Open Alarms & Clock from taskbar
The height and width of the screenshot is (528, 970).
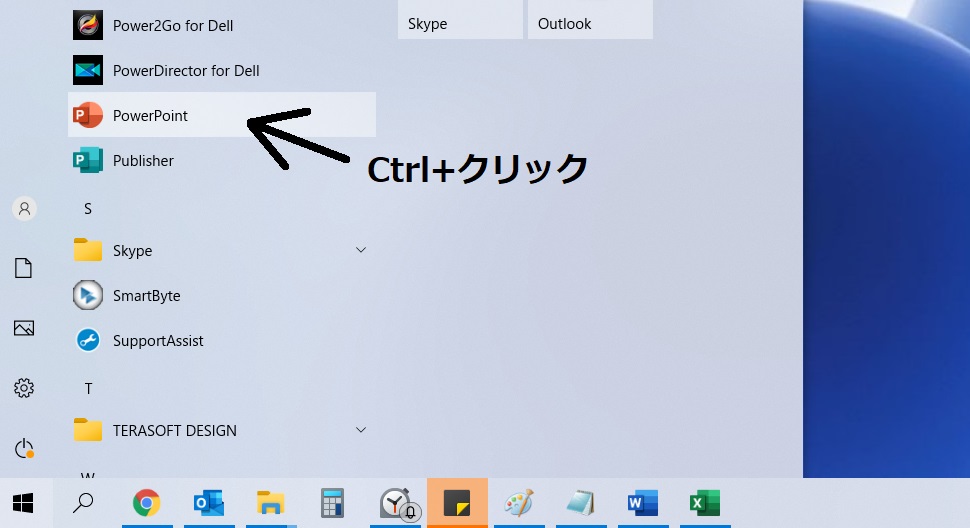[x=396, y=503]
